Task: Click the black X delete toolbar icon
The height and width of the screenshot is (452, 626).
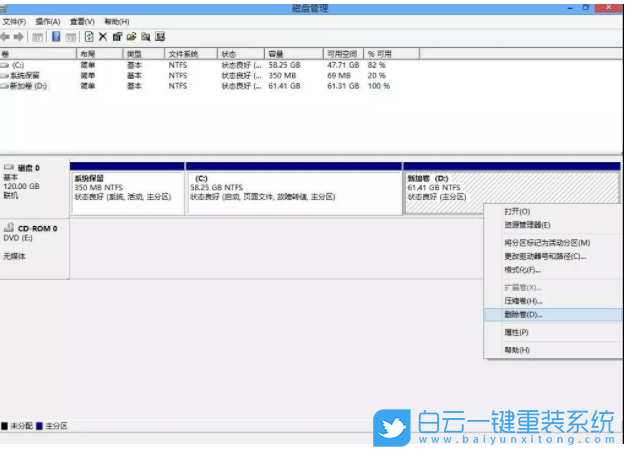Action: 102,36
